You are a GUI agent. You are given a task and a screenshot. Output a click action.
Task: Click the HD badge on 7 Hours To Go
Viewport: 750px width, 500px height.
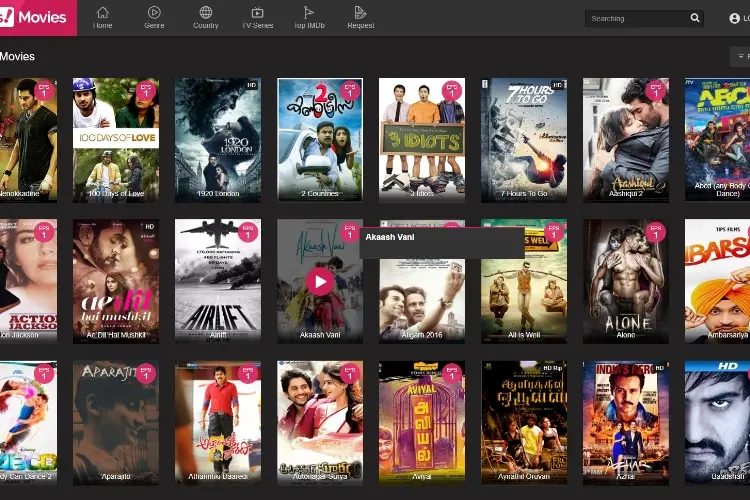[x=558, y=85]
